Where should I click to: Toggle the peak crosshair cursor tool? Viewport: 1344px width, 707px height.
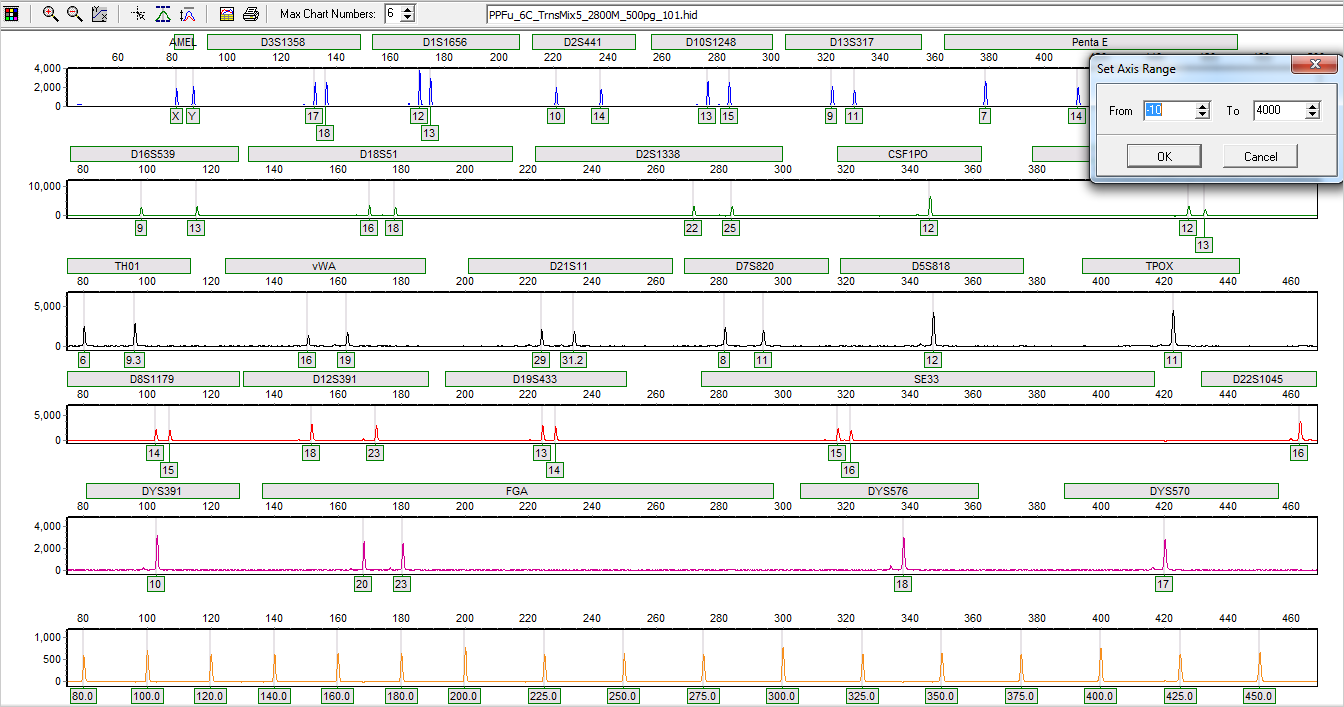pyautogui.click(x=138, y=14)
